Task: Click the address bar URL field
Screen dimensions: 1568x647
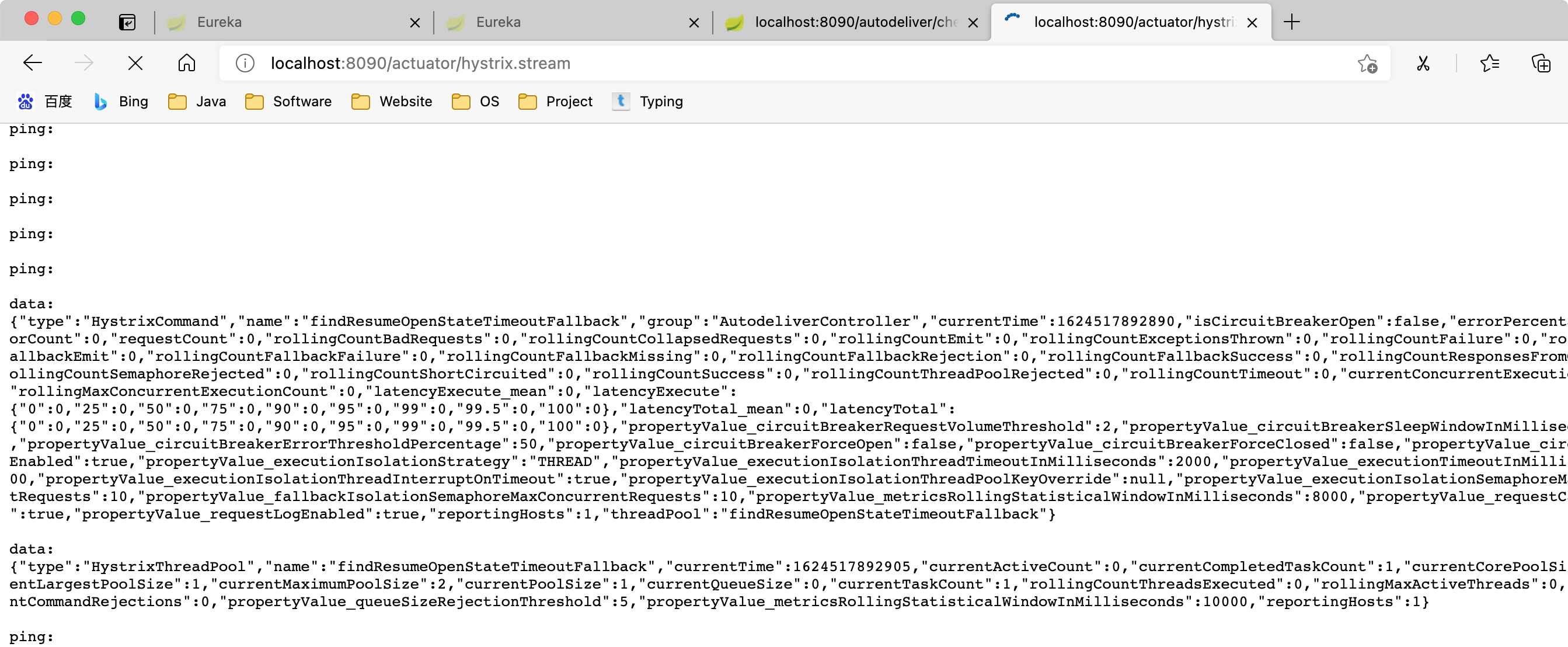Action: pos(730,63)
